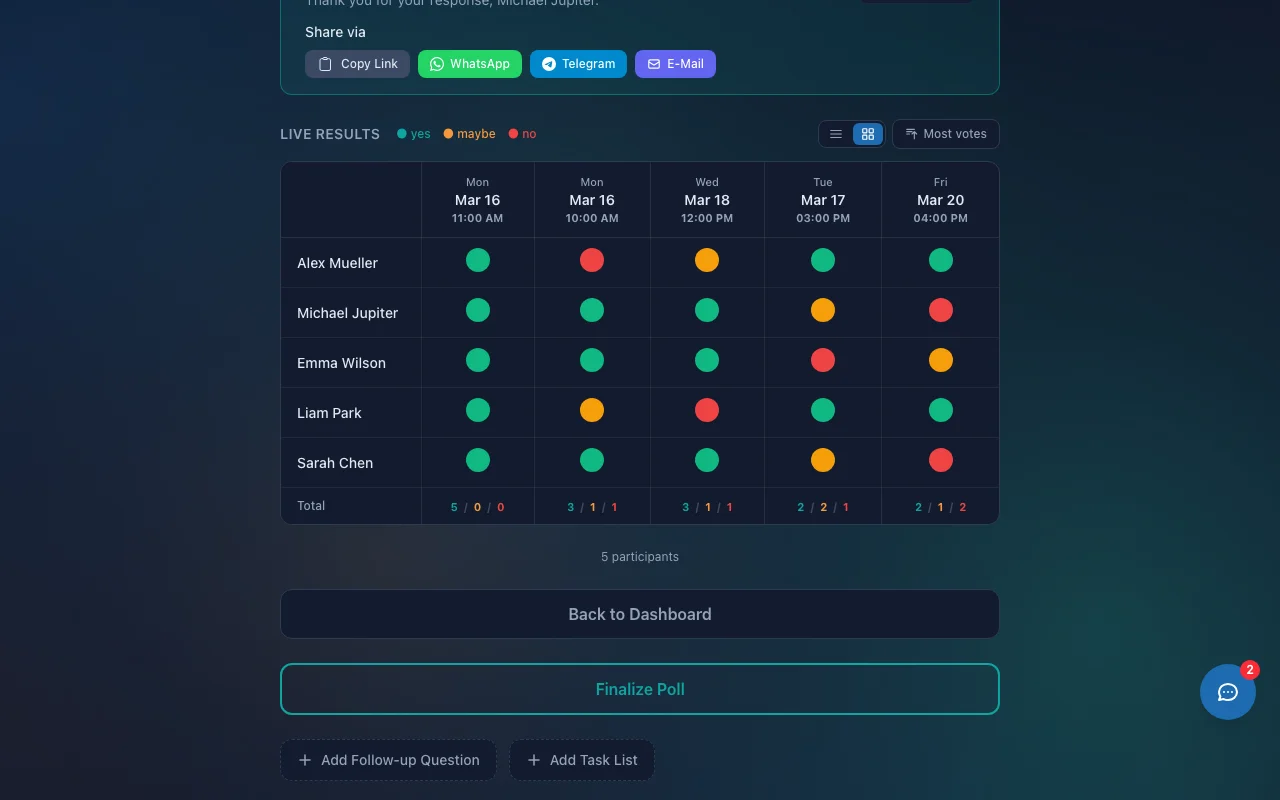Click the 'no' legend entry

pos(523,134)
